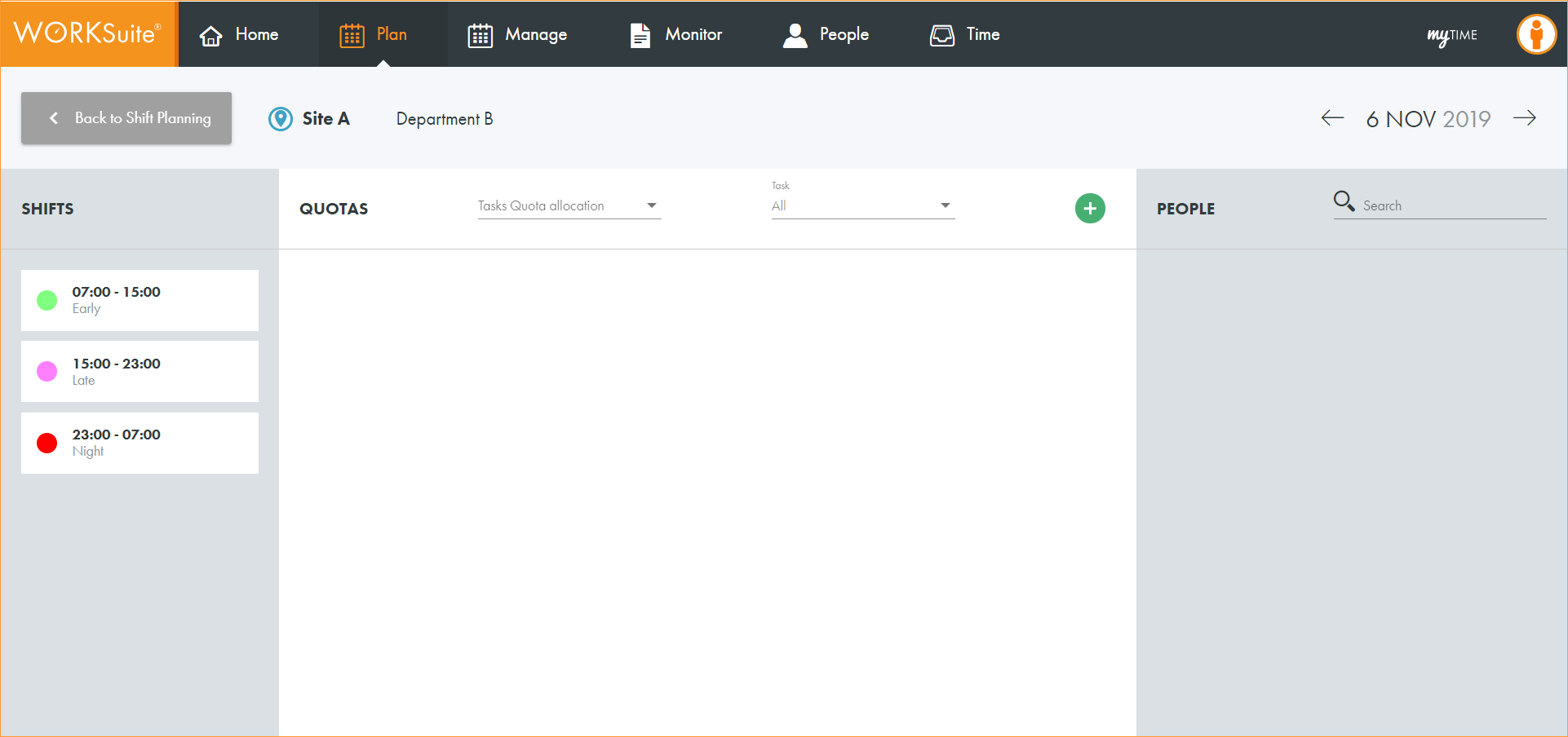This screenshot has width=1568, height=737.
Task: Click the Time inbox icon
Action: (x=942, y=35)
